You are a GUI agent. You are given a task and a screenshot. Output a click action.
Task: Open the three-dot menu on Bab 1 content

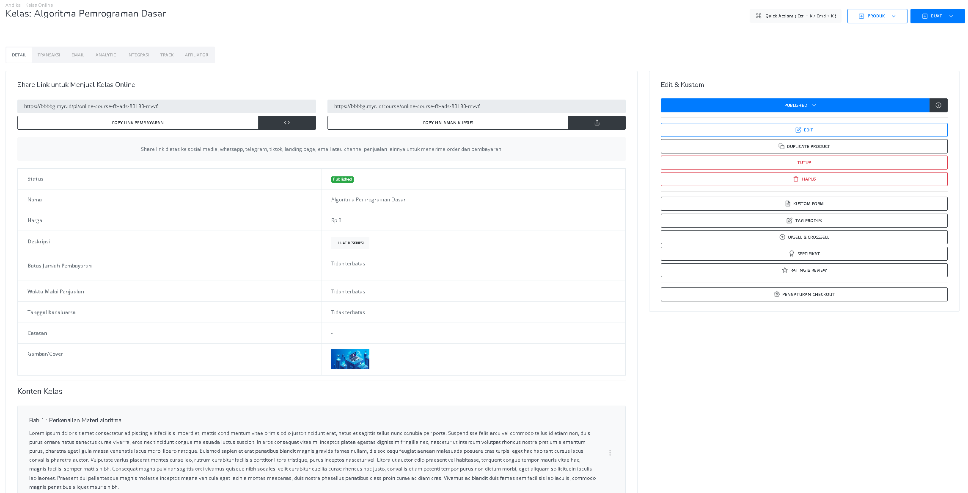click(610, 452)
